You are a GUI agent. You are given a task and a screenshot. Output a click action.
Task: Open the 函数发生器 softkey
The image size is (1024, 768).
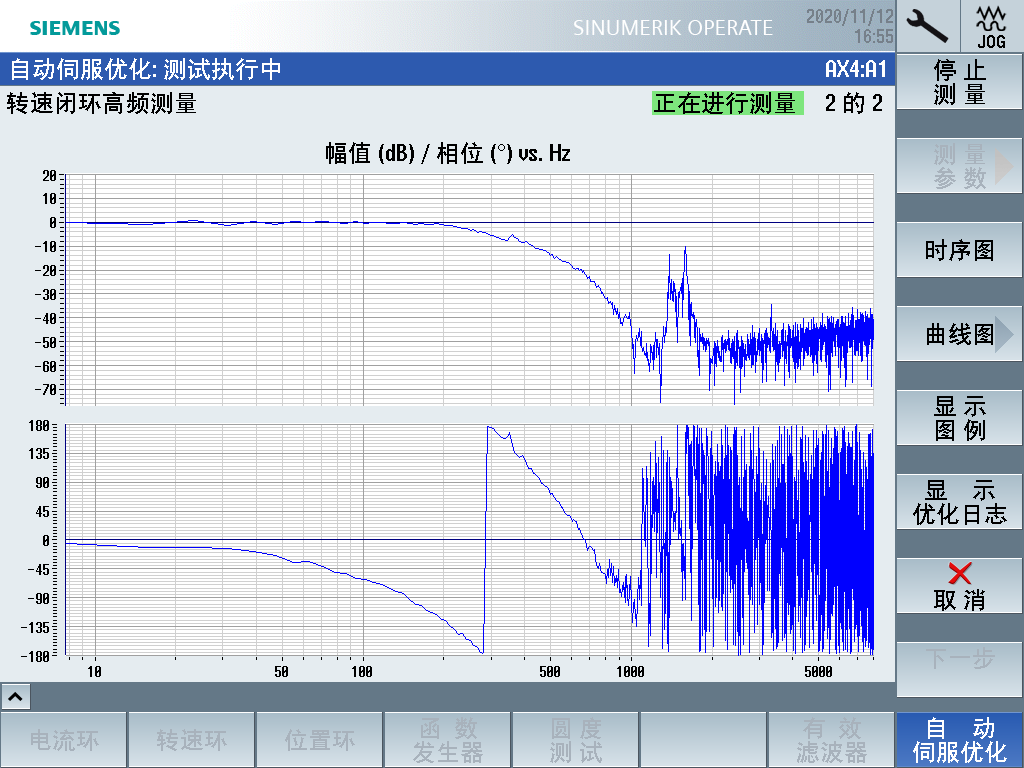(448, 740)
